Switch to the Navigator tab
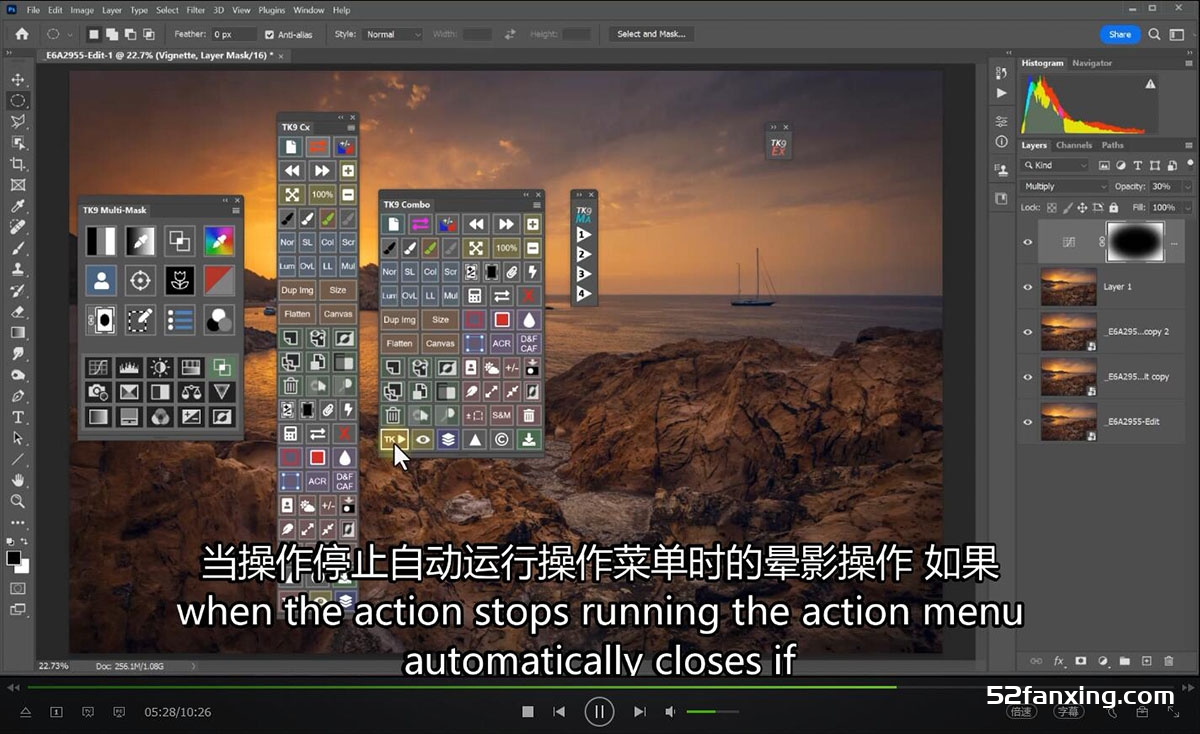 click(x=1092, y=63)
